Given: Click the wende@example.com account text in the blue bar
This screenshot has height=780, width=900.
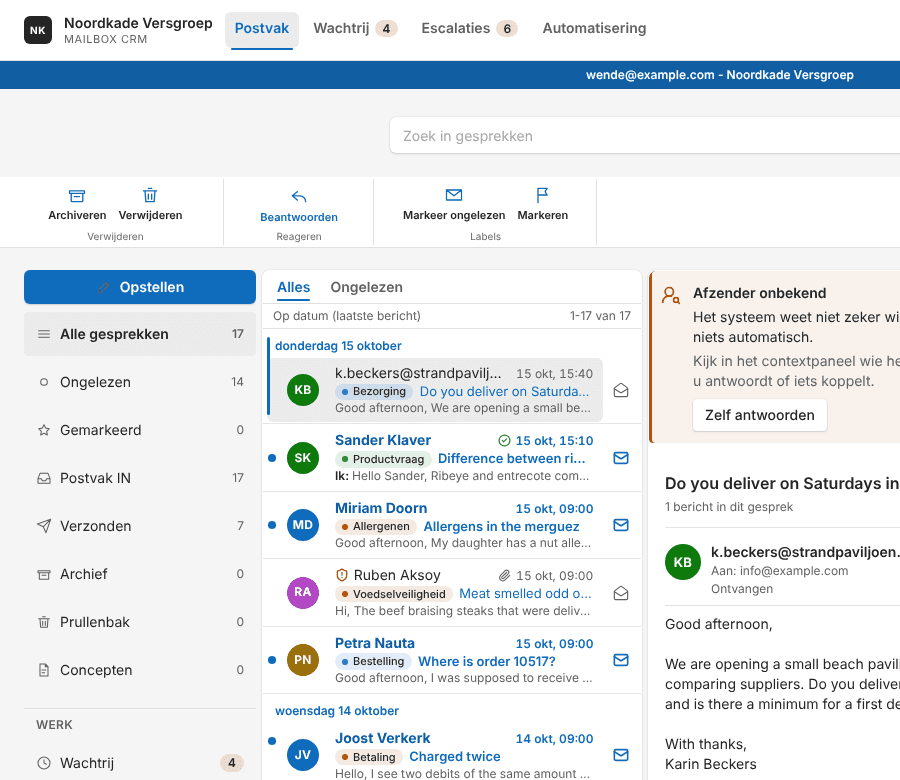Looking at the screenshot, I should 719,75.
